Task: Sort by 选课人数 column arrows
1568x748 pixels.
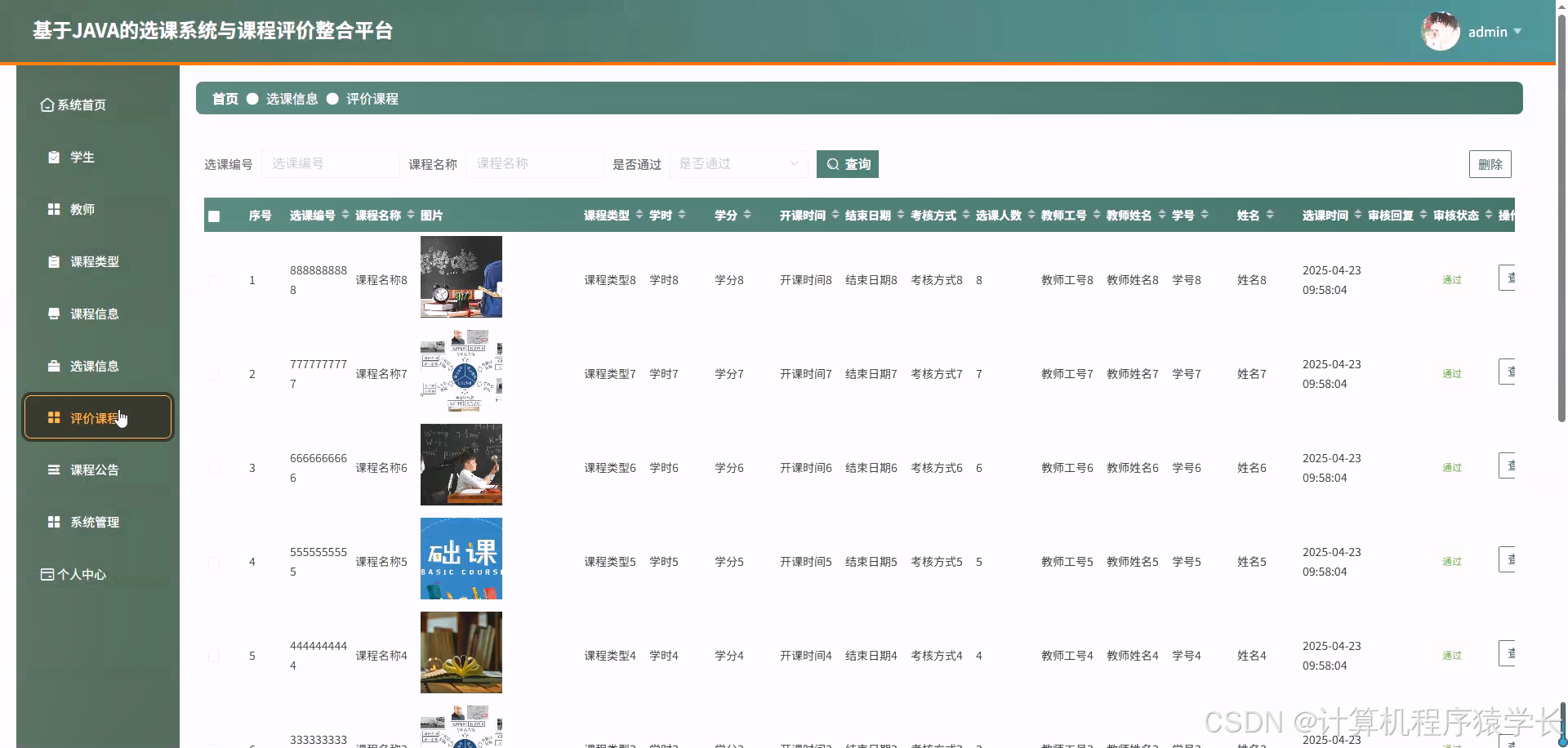Action: (1031, 215)
